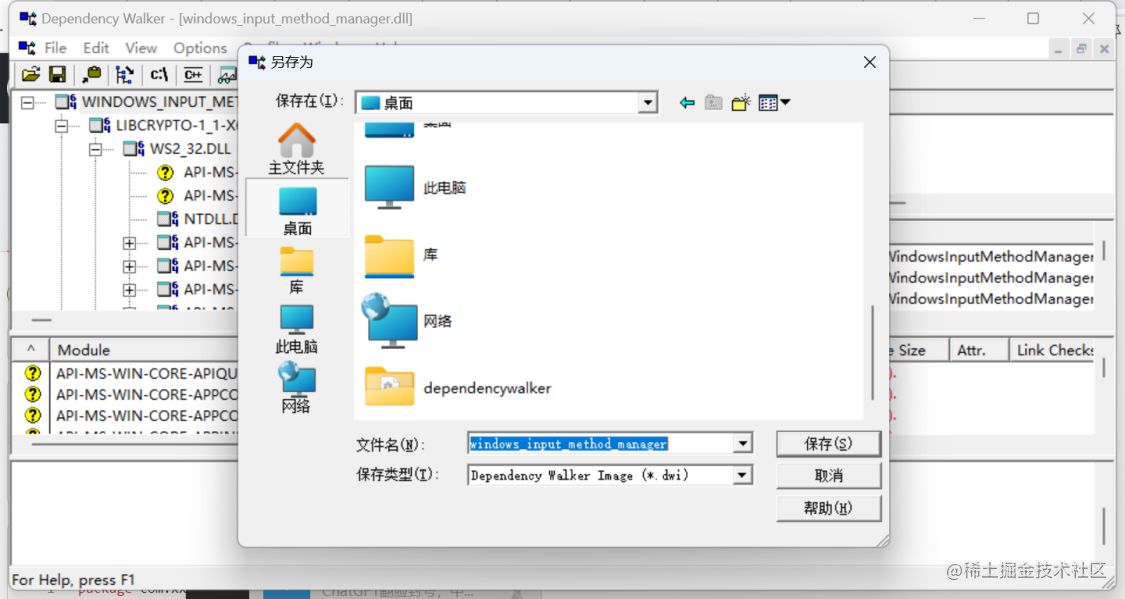
Task: Open a file using the Open toolbar icon
Action: coord(30,74)
